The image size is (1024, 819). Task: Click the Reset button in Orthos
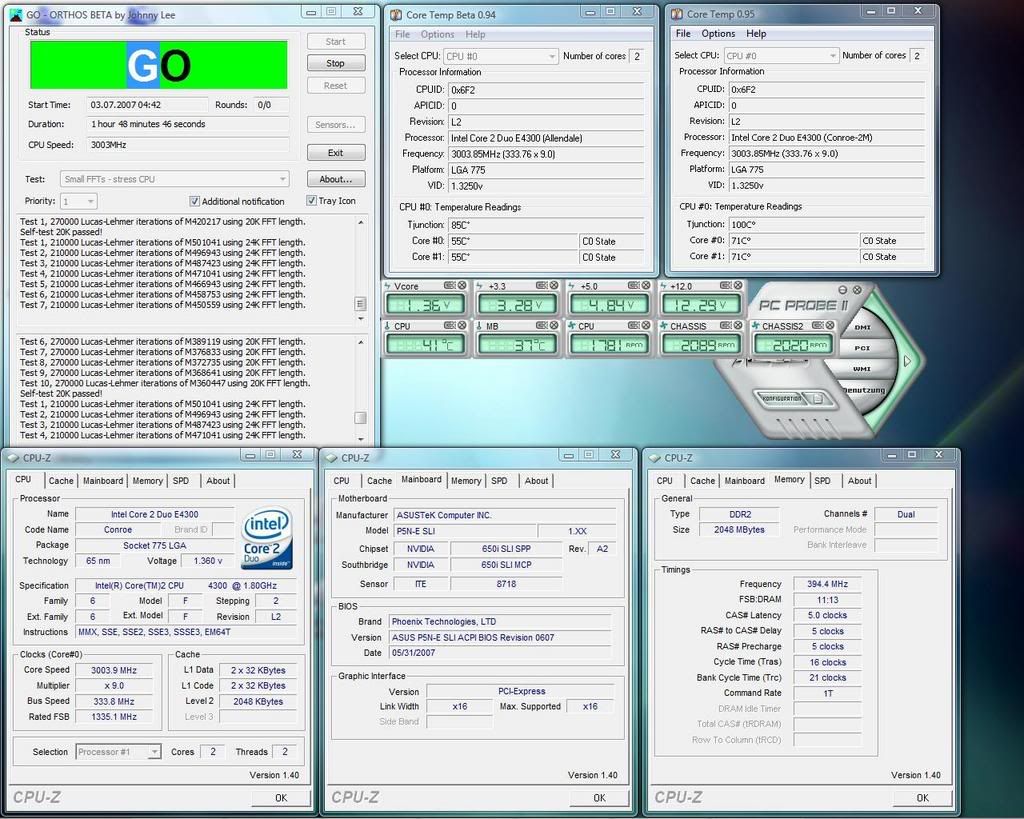pos(336,86)
